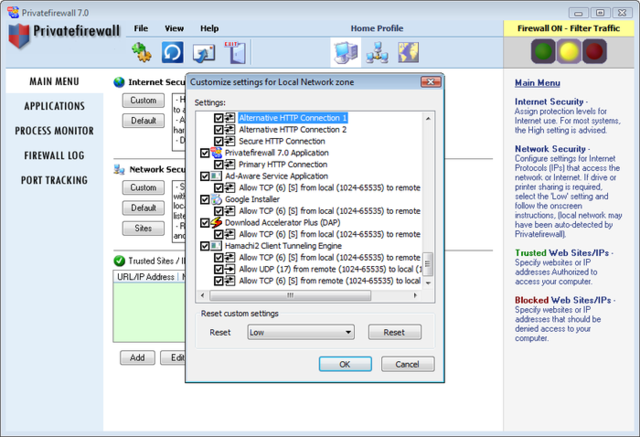Viewport: 640px width, 437px height.
Task: Click Default under Internet Security
Action: 143,121
